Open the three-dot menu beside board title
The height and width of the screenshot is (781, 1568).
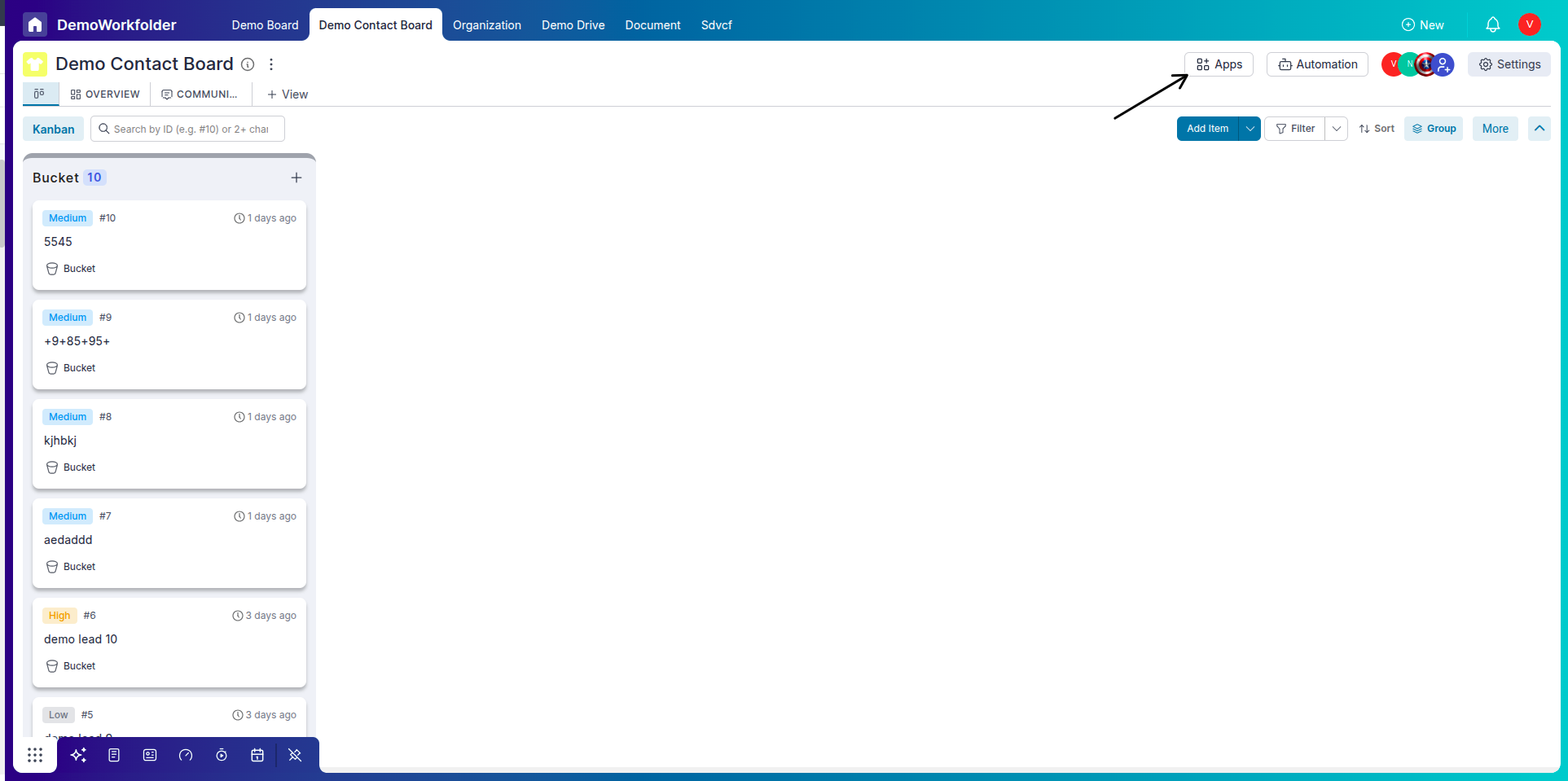tap(271, 64)
